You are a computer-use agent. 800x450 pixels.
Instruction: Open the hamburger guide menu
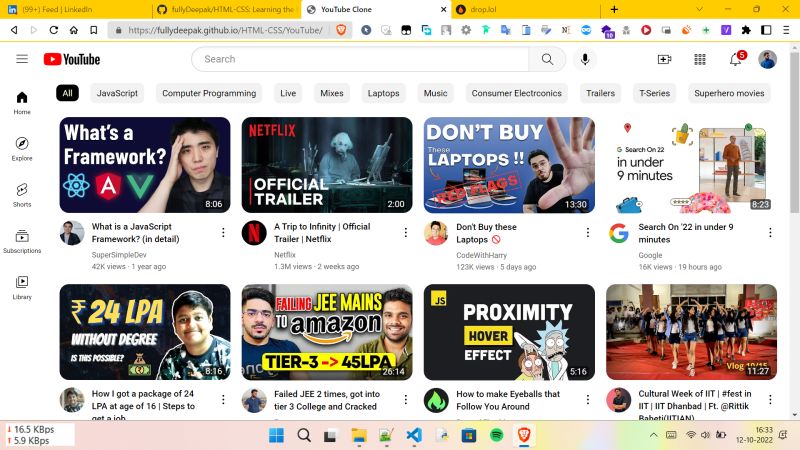click(x=22, y=59)
